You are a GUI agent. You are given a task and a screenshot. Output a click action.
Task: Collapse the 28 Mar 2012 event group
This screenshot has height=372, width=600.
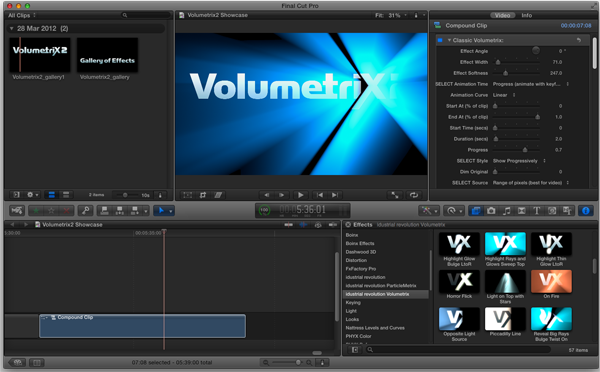pos(11,28)
